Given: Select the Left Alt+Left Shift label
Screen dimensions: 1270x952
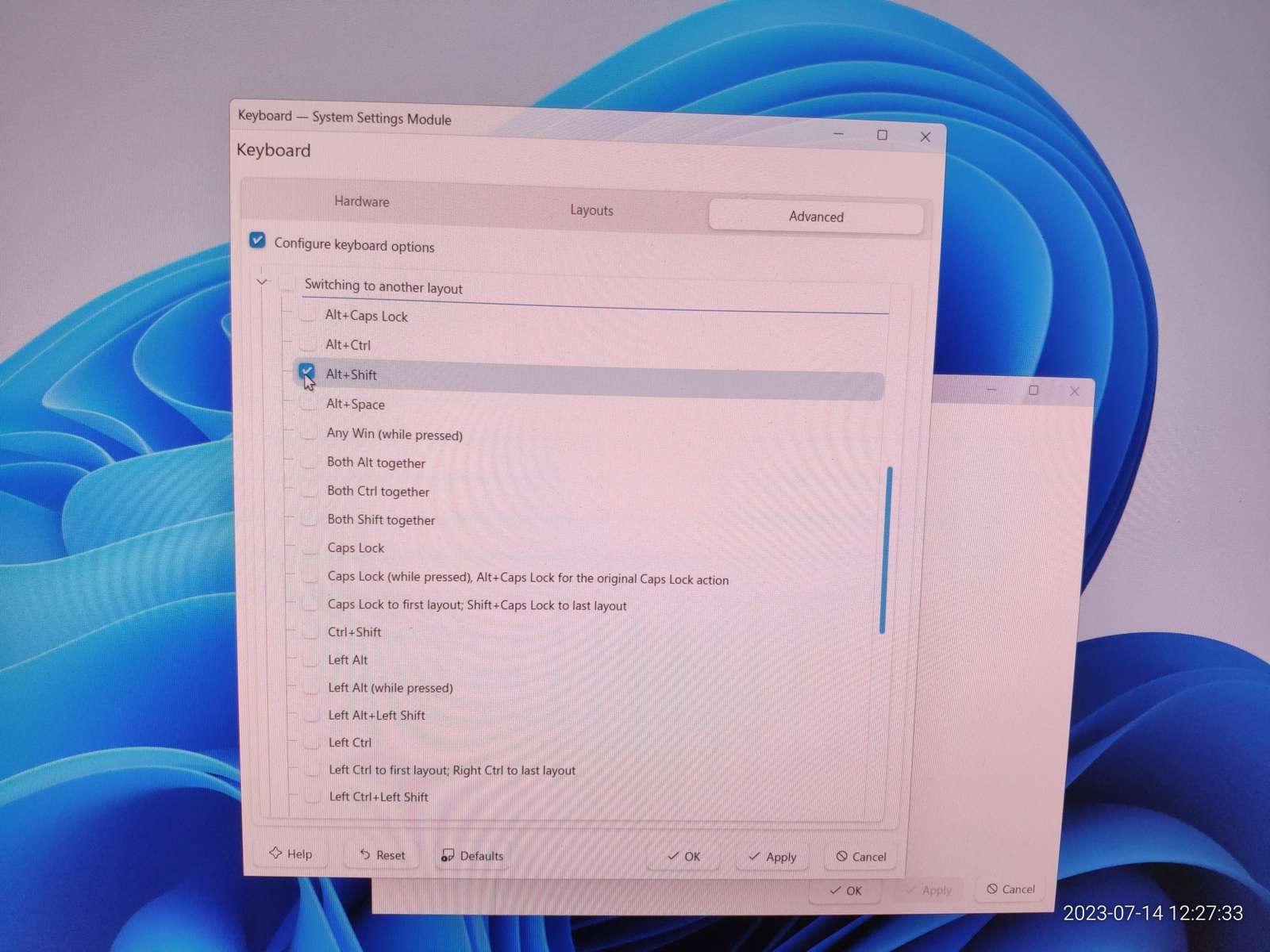Looking at the screenshot, I should coord(376,715).
